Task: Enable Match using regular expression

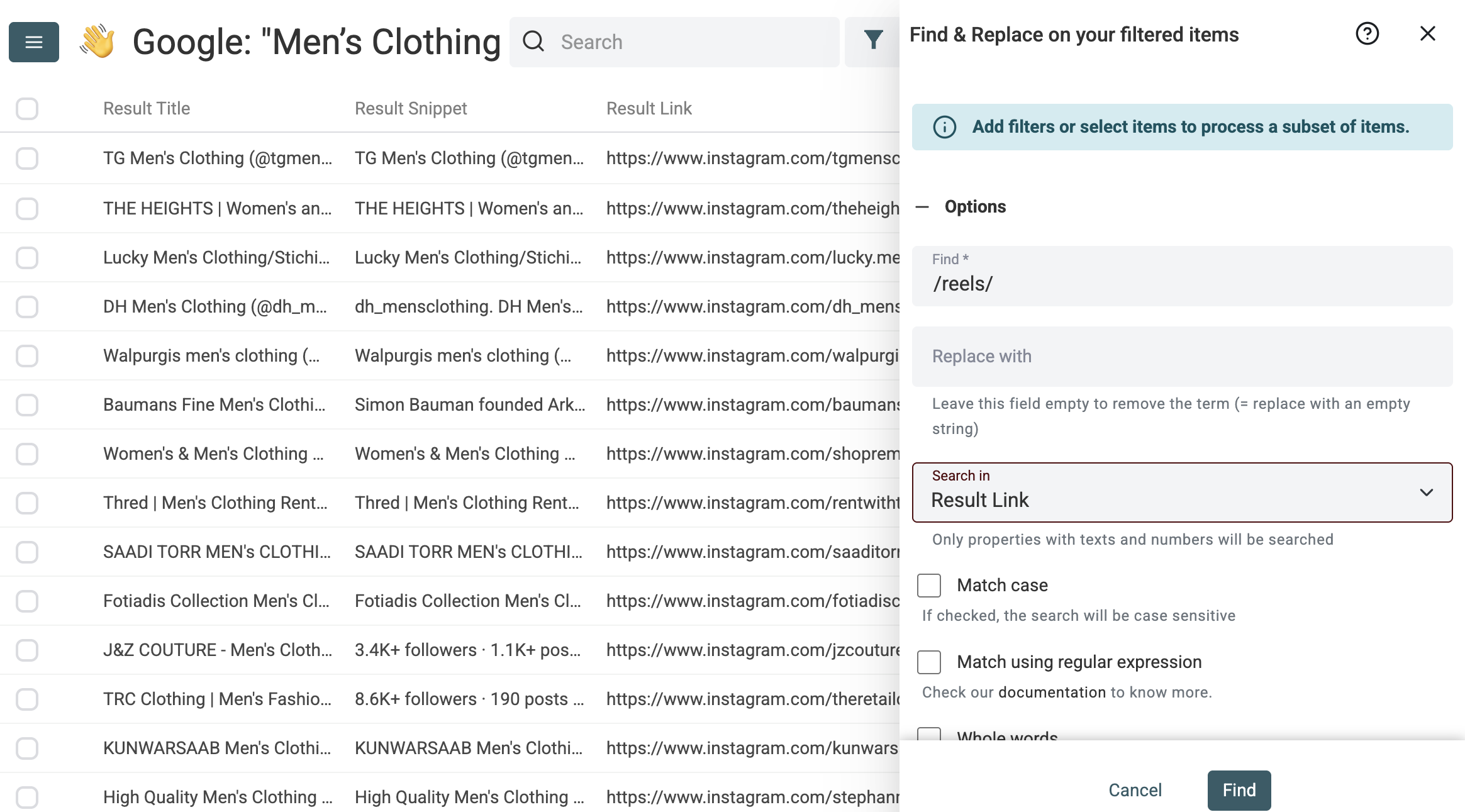Action: [x=929, y=662]
